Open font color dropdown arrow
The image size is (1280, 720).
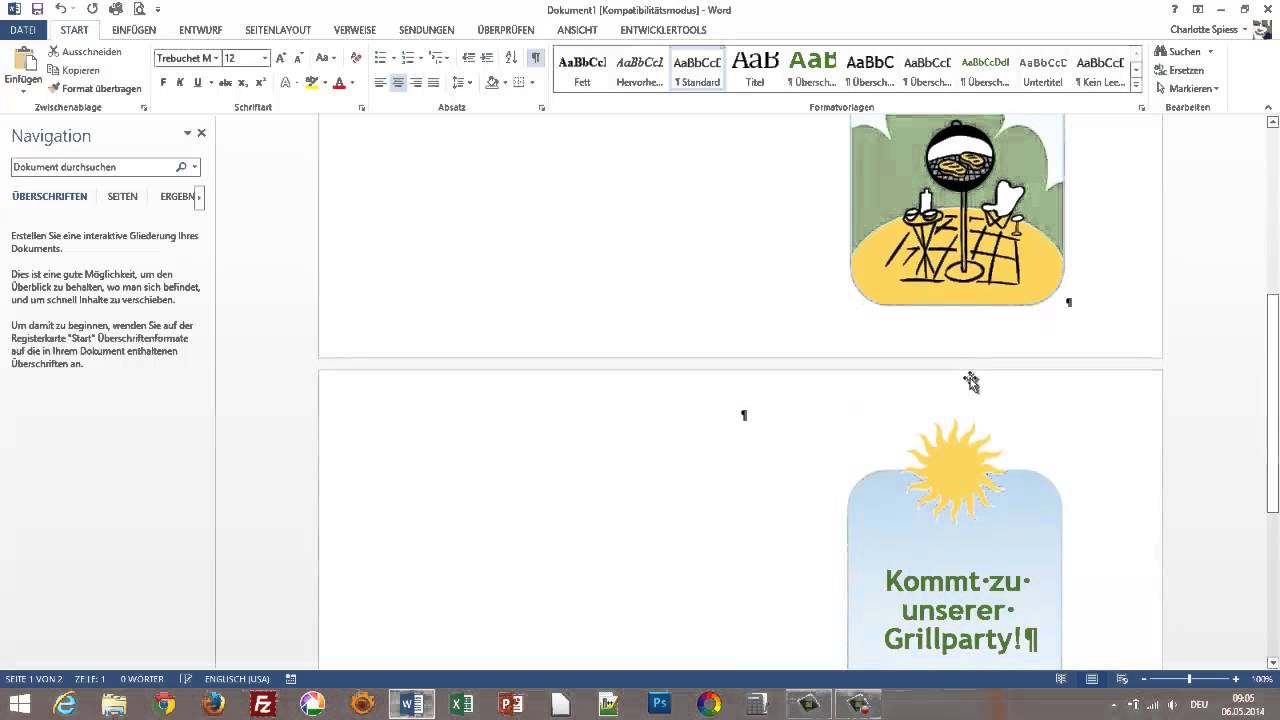(352, 83)
